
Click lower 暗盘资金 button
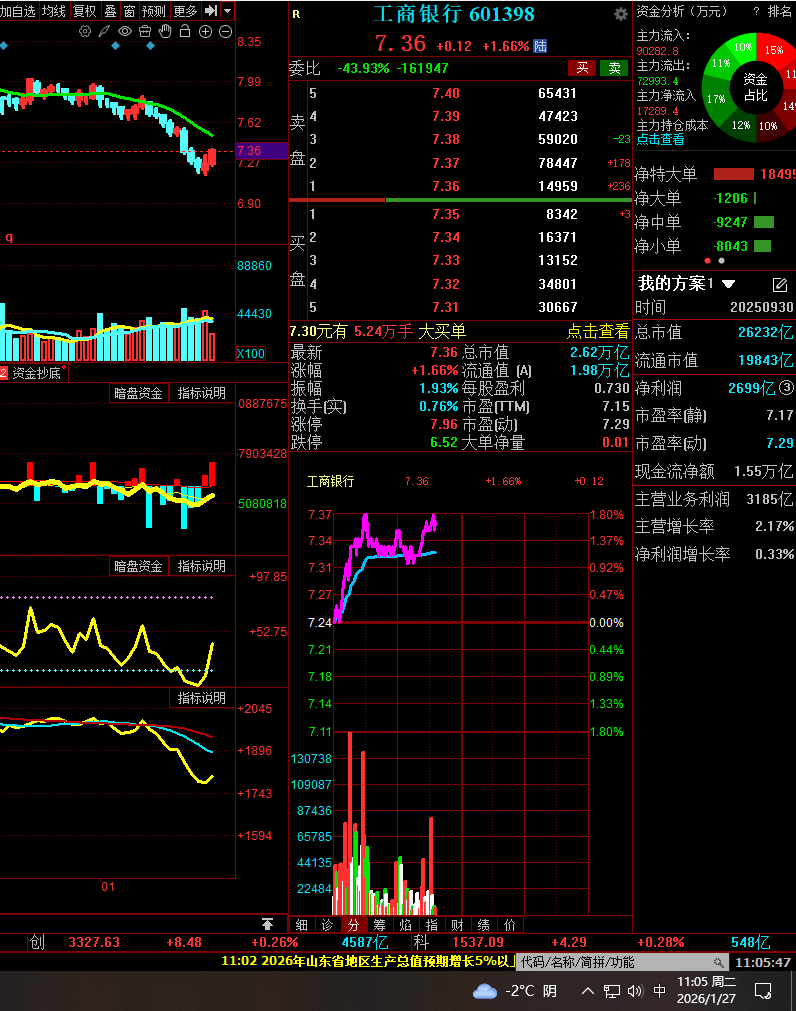[x=139, y=566]
